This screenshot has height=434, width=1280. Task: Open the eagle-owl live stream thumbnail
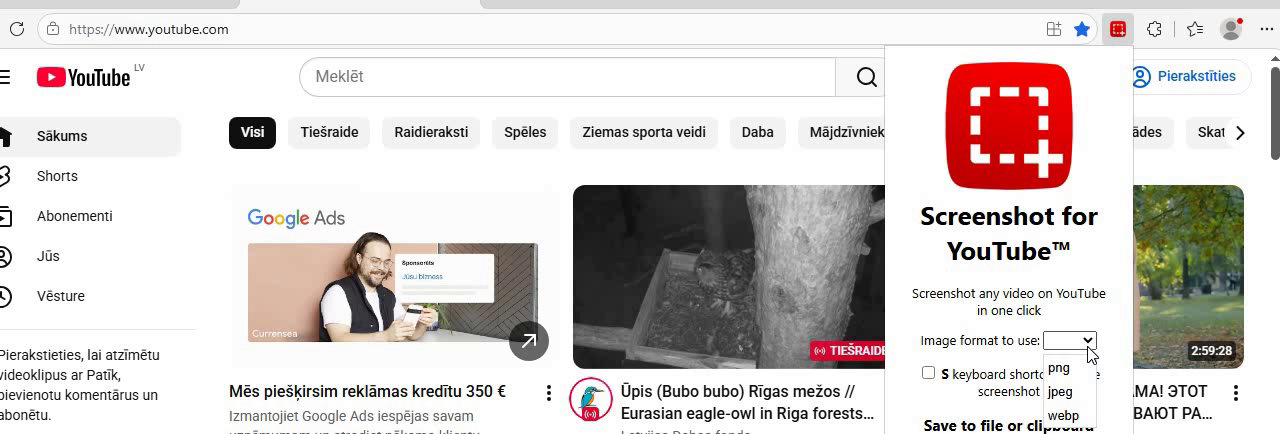pos(728,277)
